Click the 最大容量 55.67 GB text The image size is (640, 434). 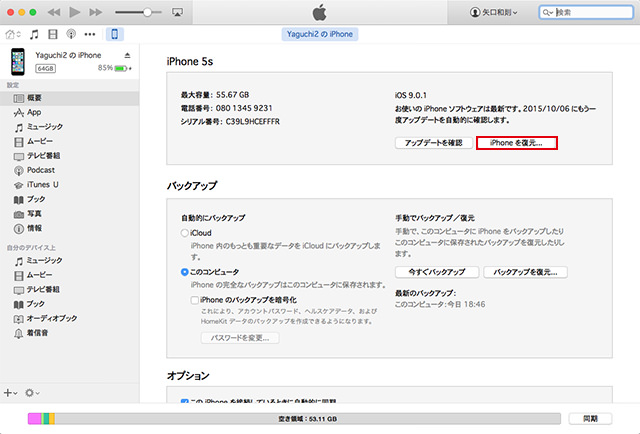tap(215, 95)
